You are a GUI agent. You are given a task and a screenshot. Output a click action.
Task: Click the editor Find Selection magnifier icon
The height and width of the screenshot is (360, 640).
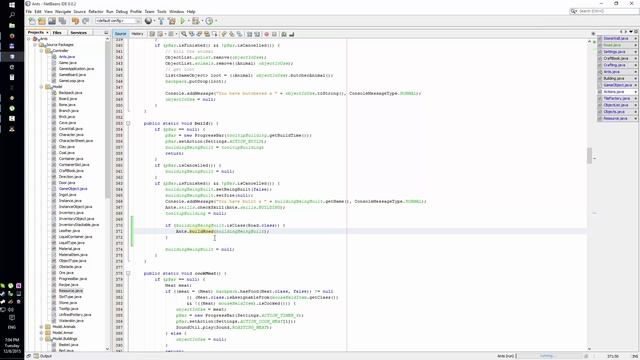(184, 34)
